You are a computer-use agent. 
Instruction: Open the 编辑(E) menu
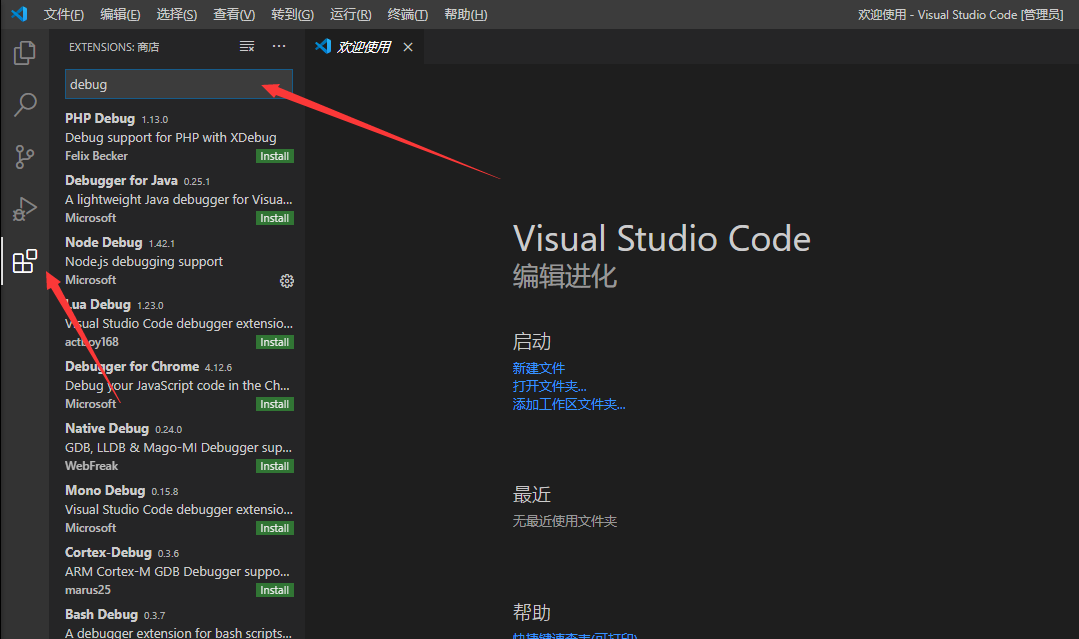coord(120,14)
